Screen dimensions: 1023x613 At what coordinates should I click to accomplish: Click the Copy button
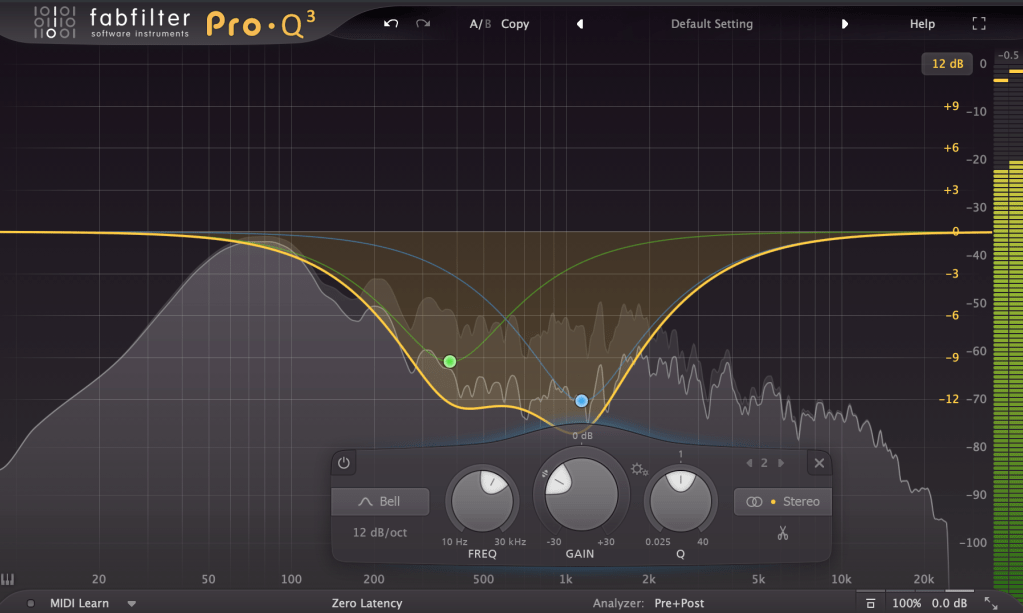tap(515, 24)
